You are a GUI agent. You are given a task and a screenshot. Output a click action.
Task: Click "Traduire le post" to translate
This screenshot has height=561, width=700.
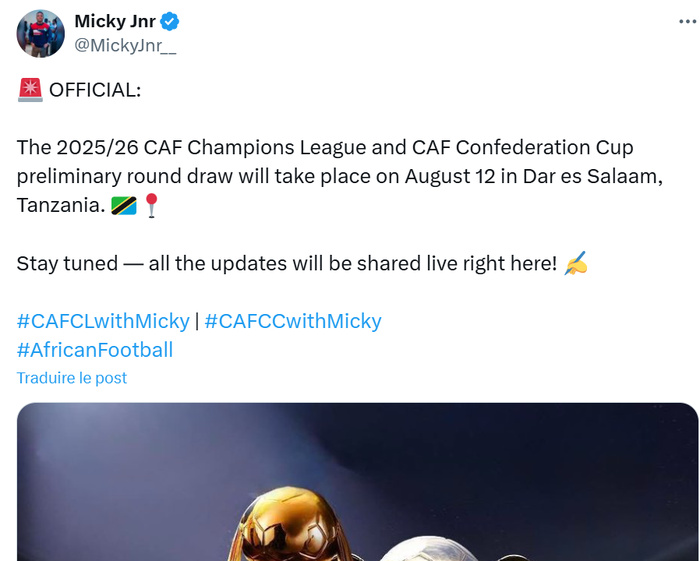pos(72,378)
